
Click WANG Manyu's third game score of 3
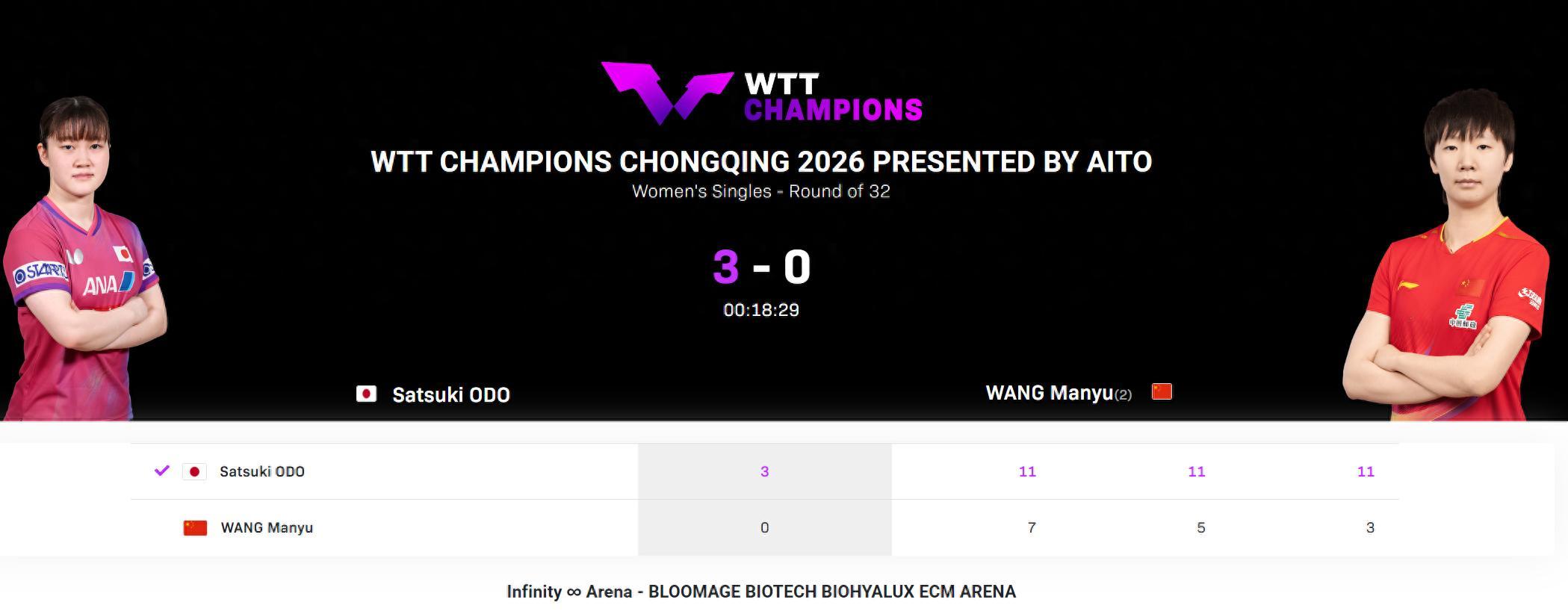pos(1370,527)
